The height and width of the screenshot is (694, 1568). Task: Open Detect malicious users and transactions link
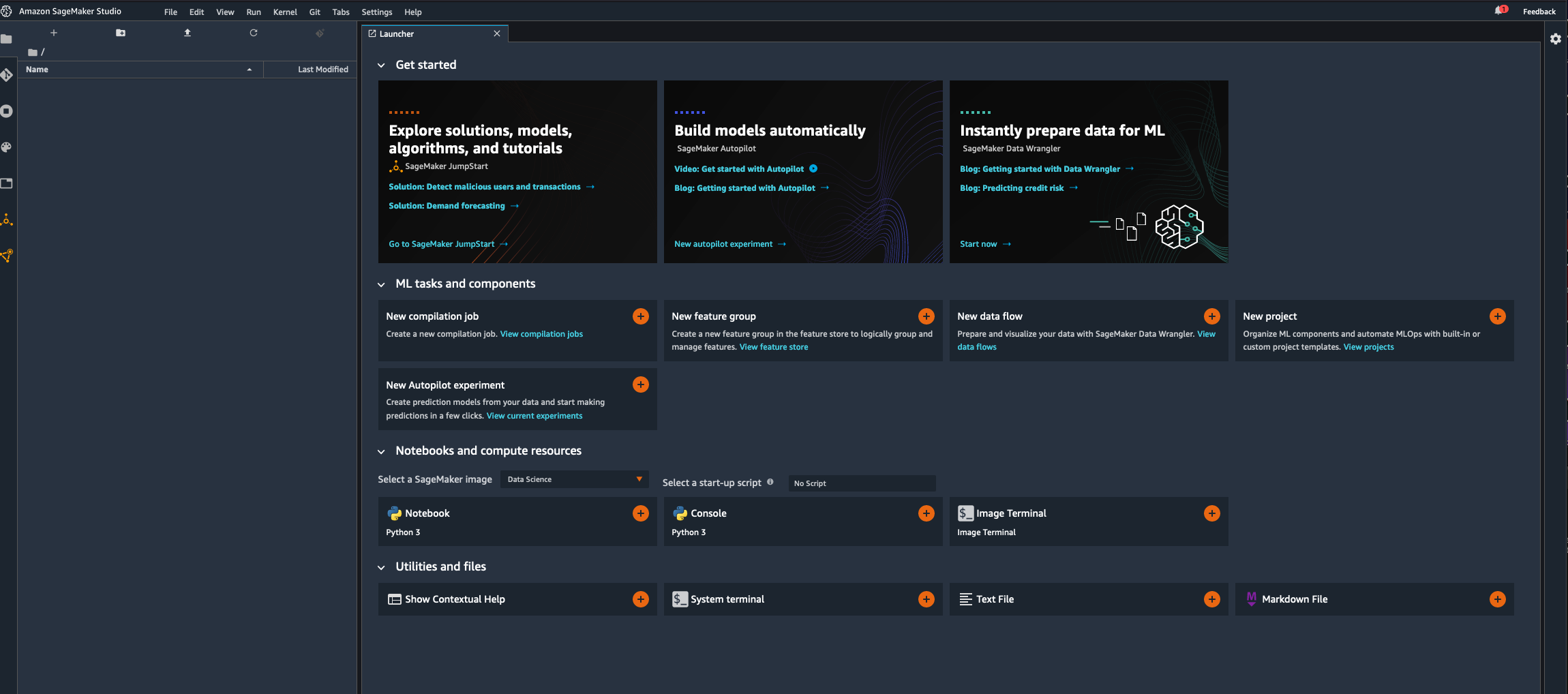[491, 187]
